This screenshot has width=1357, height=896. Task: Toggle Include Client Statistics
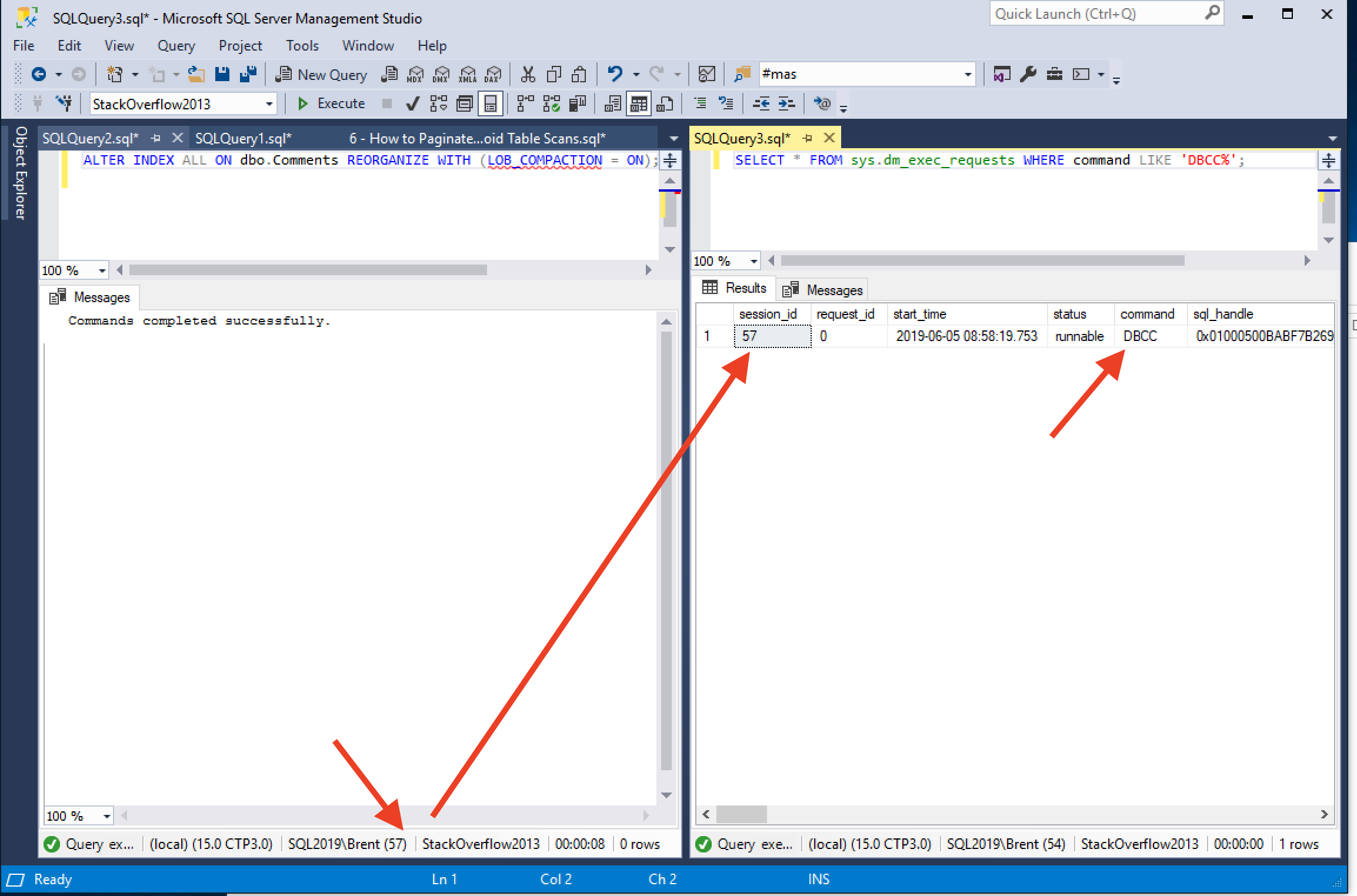(x=578, y=104)
